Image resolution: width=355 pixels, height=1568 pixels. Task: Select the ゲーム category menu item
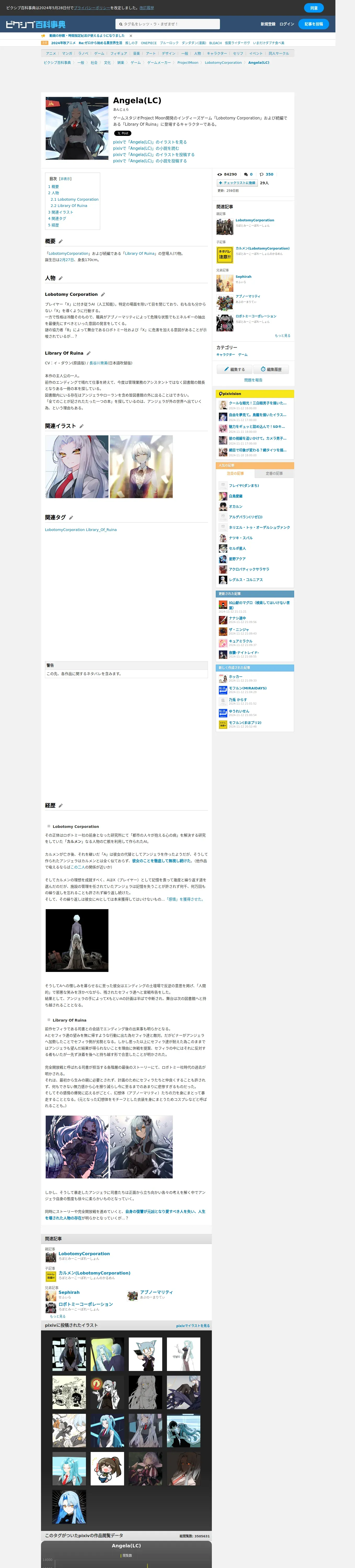tap(99, 54)
